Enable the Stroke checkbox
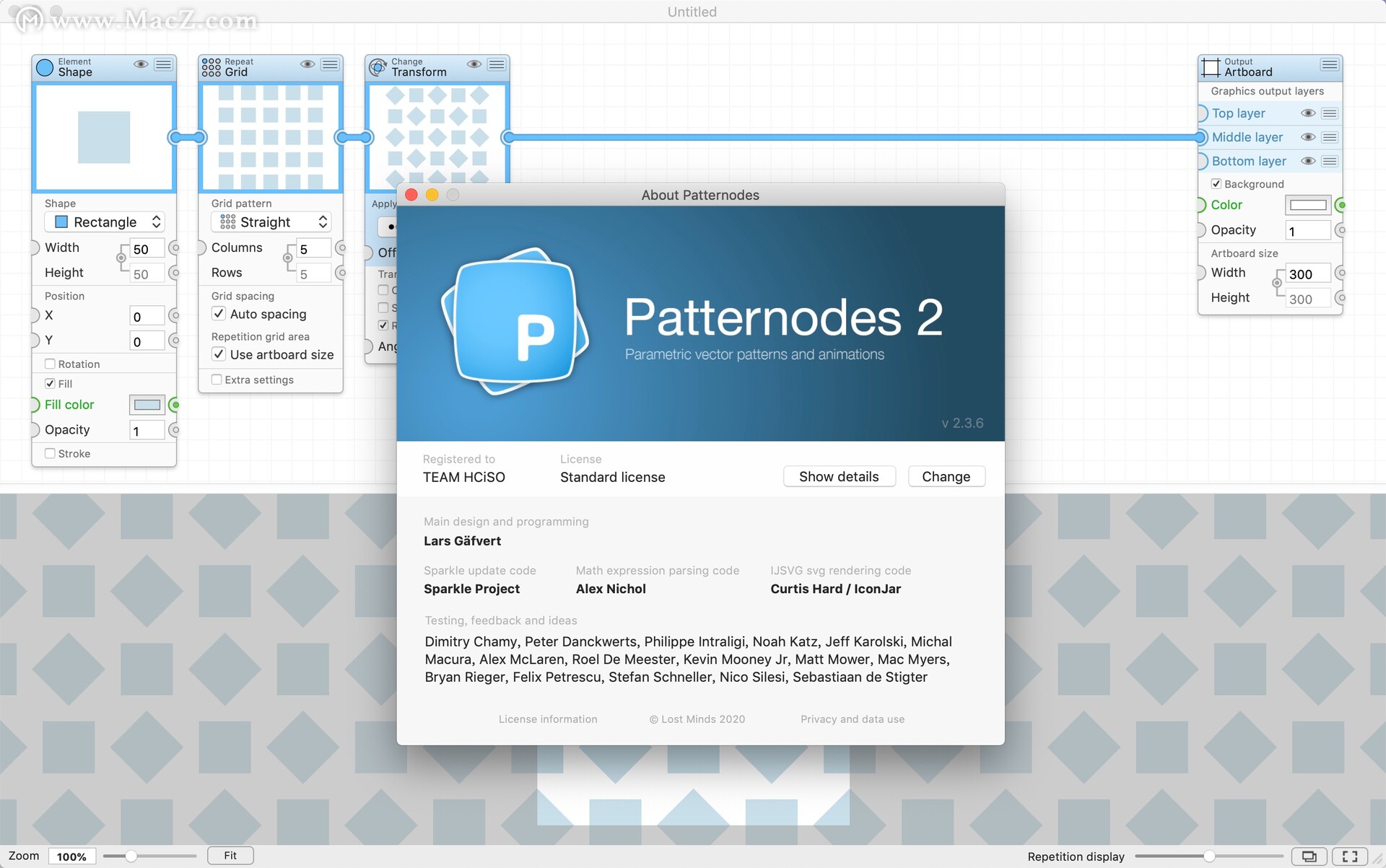This screenshot has width=1386, height=868. (x=50, y=453)
